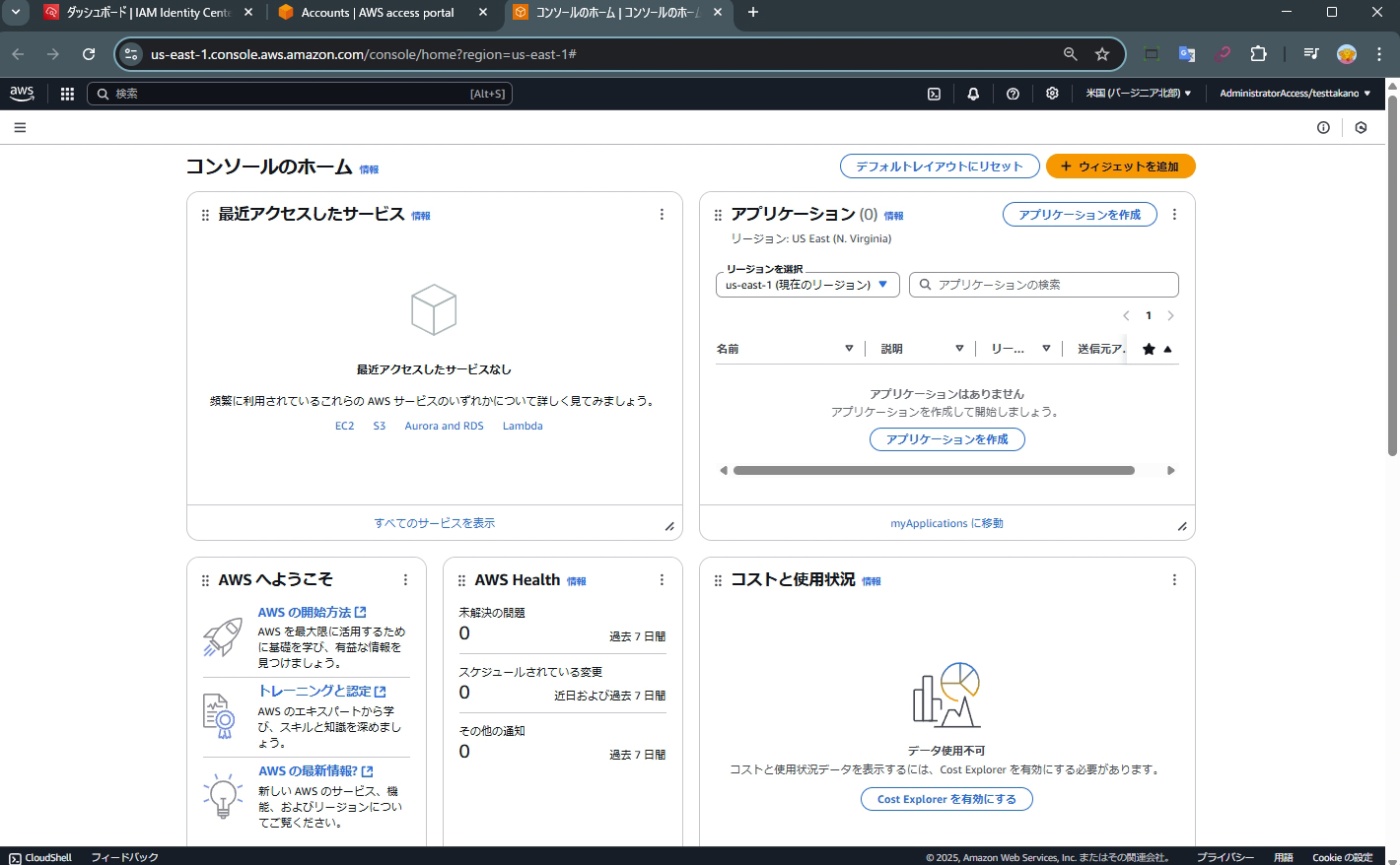This screenshot has height=865, width=1400.
Task: Click ウィジェットを追加 button
Action: tap(1120, 167)
